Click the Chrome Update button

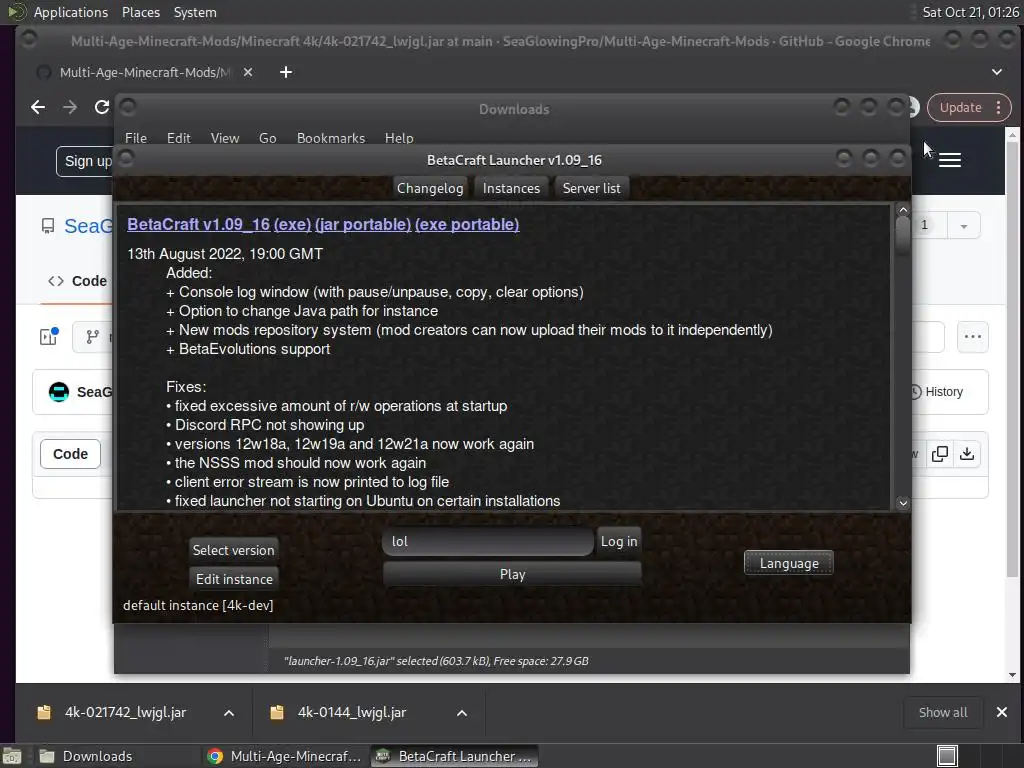point(969,108)
